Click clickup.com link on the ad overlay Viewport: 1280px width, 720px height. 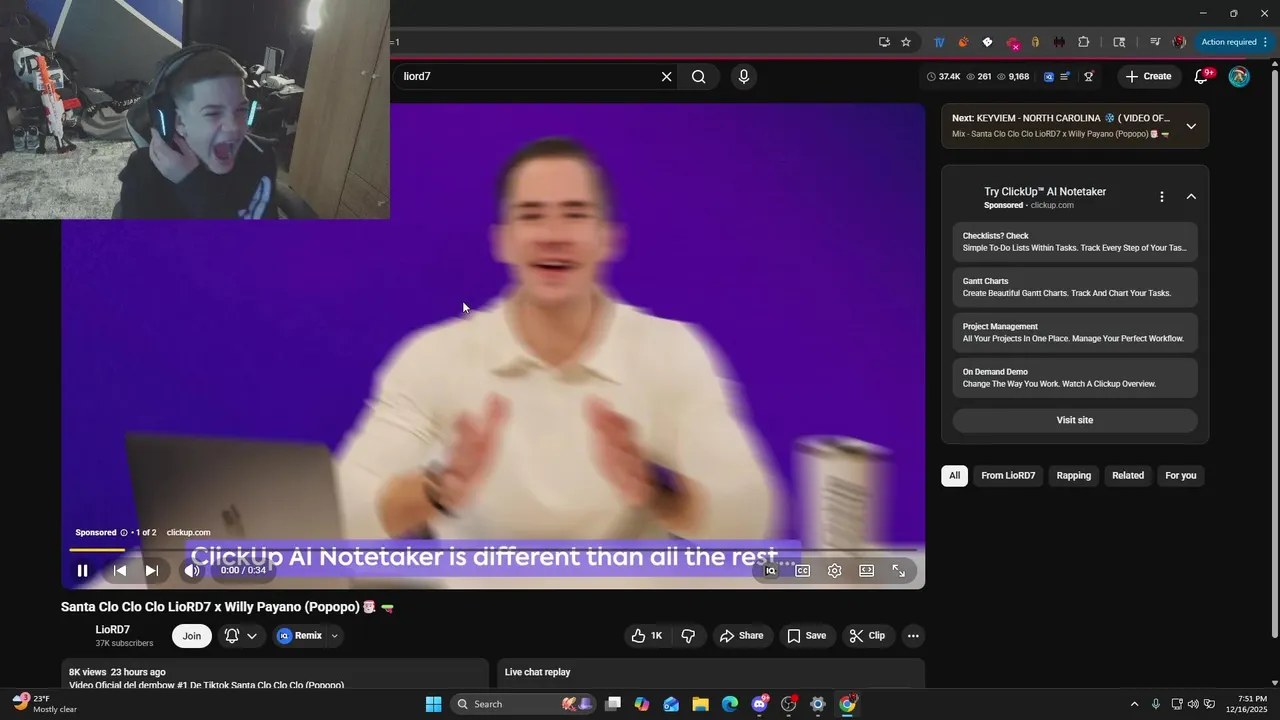pos(188,533)
